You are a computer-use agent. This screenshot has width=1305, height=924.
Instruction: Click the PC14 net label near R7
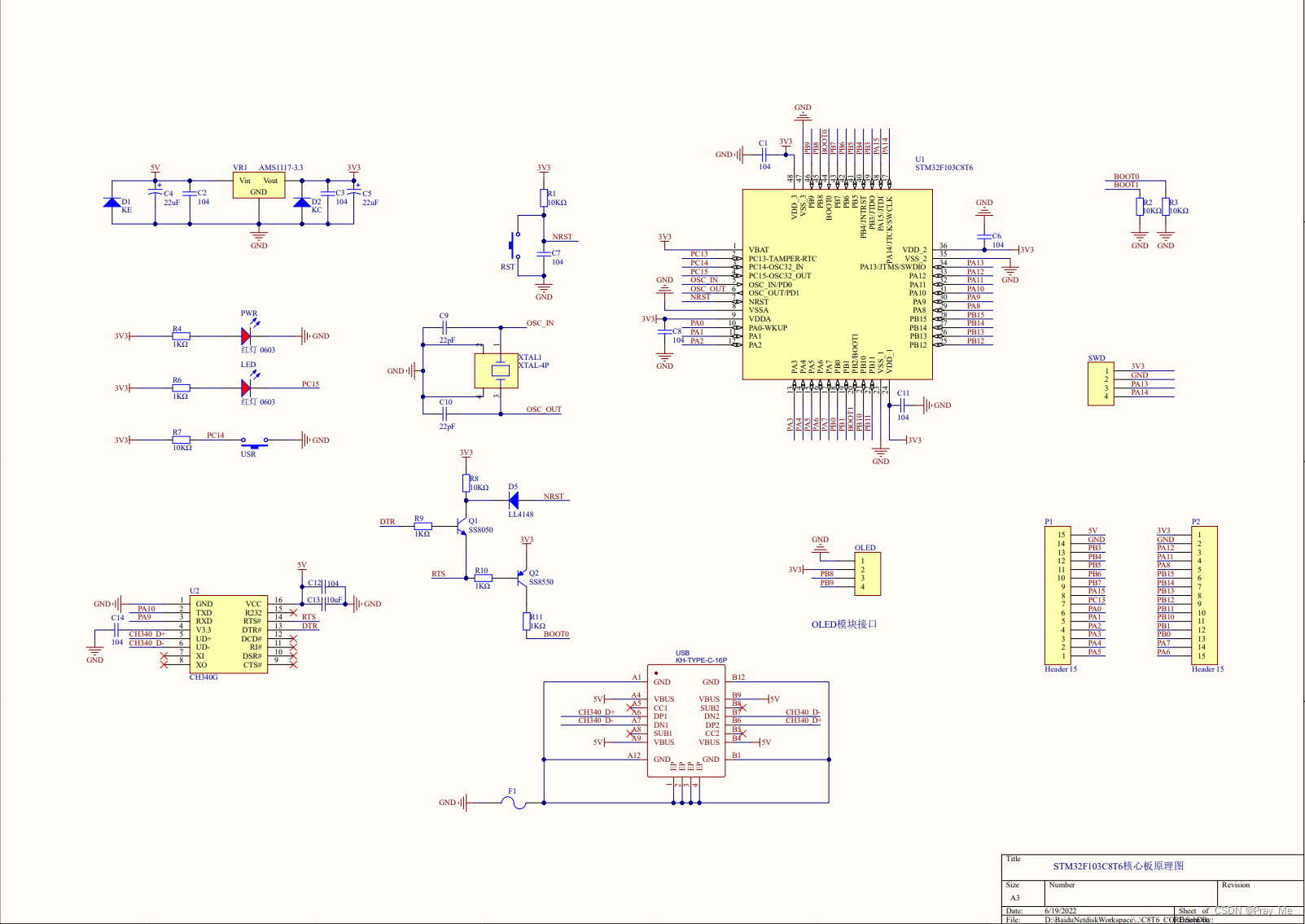pos(215,436)
